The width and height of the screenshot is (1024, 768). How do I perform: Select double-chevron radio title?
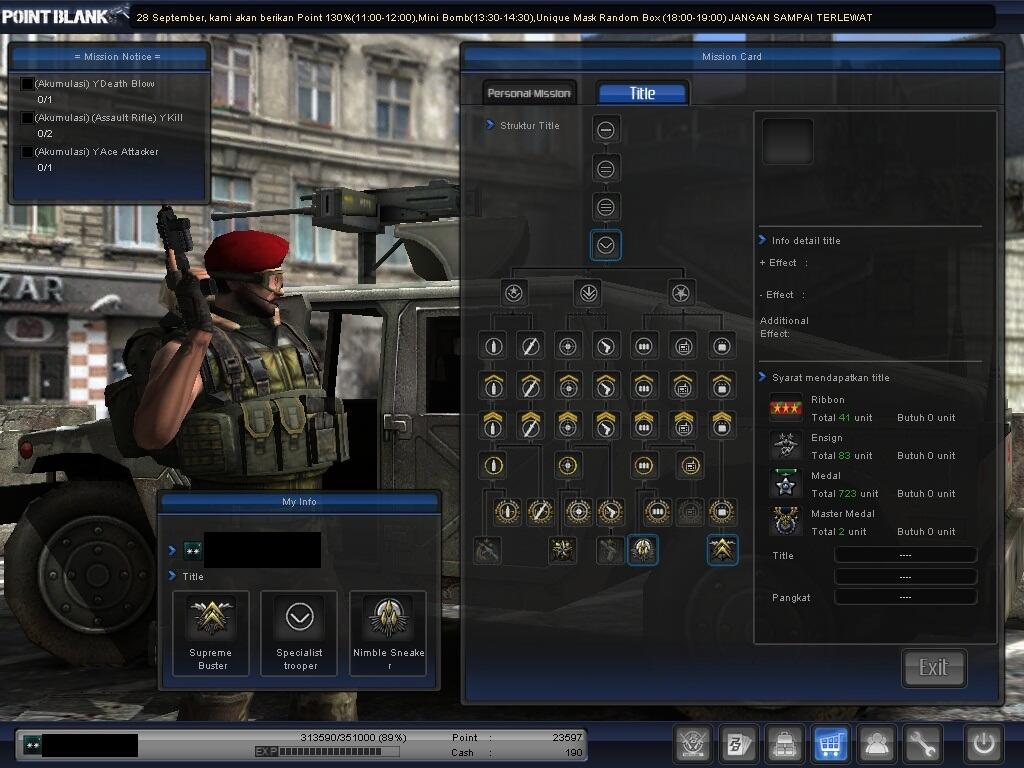tap(683, 424)
